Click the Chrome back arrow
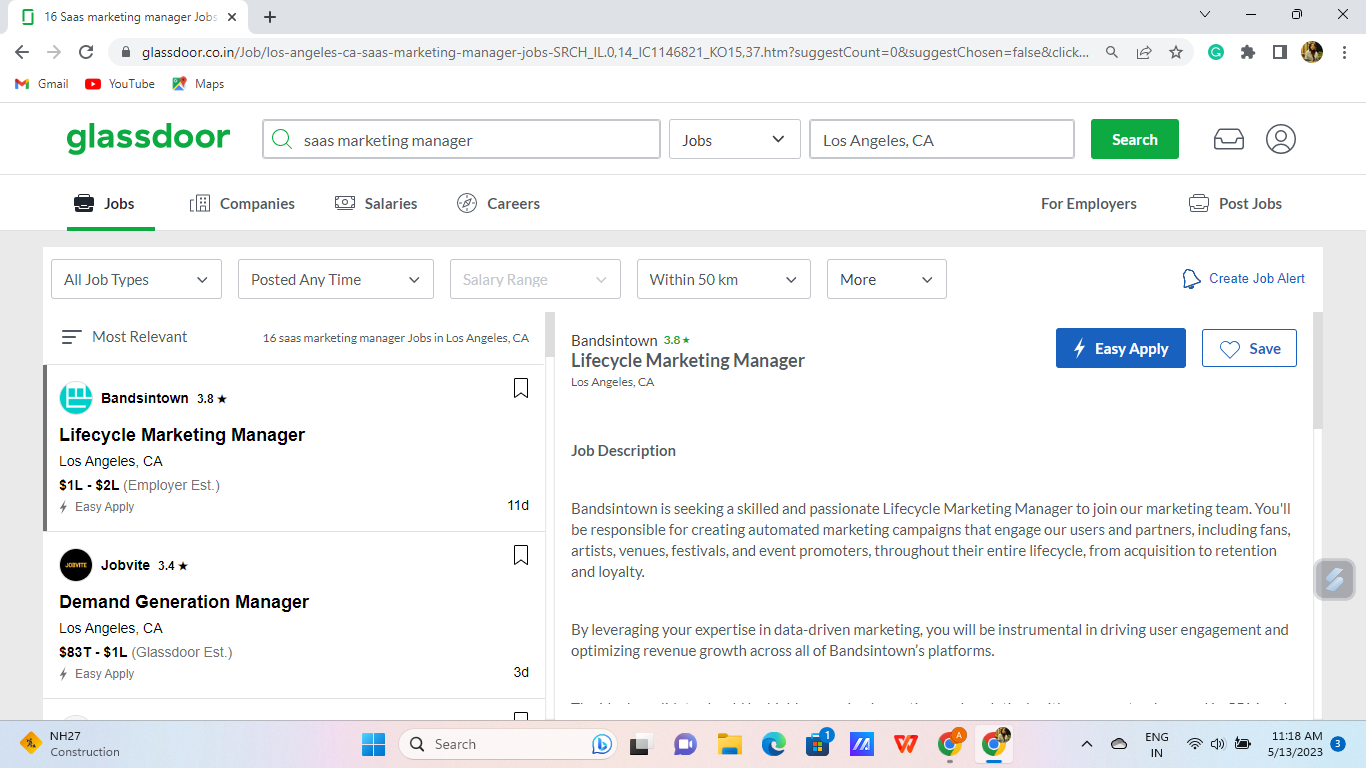The image size is (1366, 768). [22, 52]
